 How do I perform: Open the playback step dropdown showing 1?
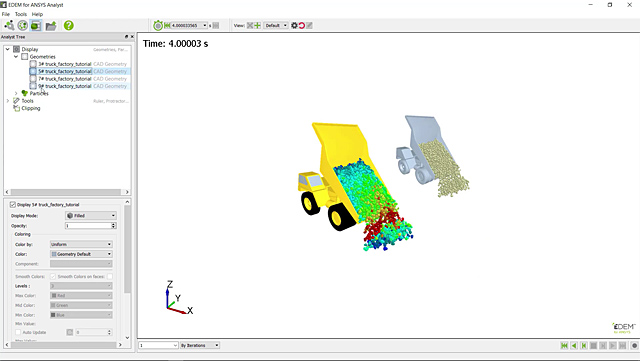click(158, 345)
